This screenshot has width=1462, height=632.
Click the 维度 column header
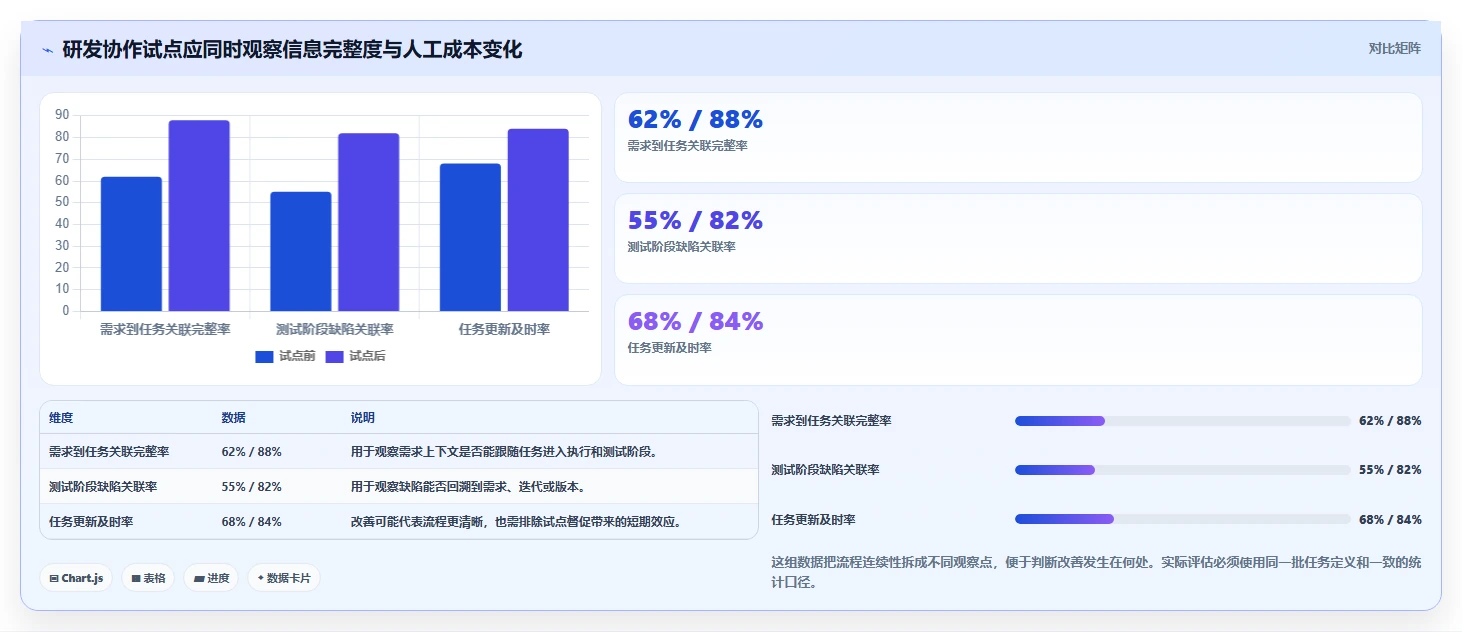[x=61, y=418]
